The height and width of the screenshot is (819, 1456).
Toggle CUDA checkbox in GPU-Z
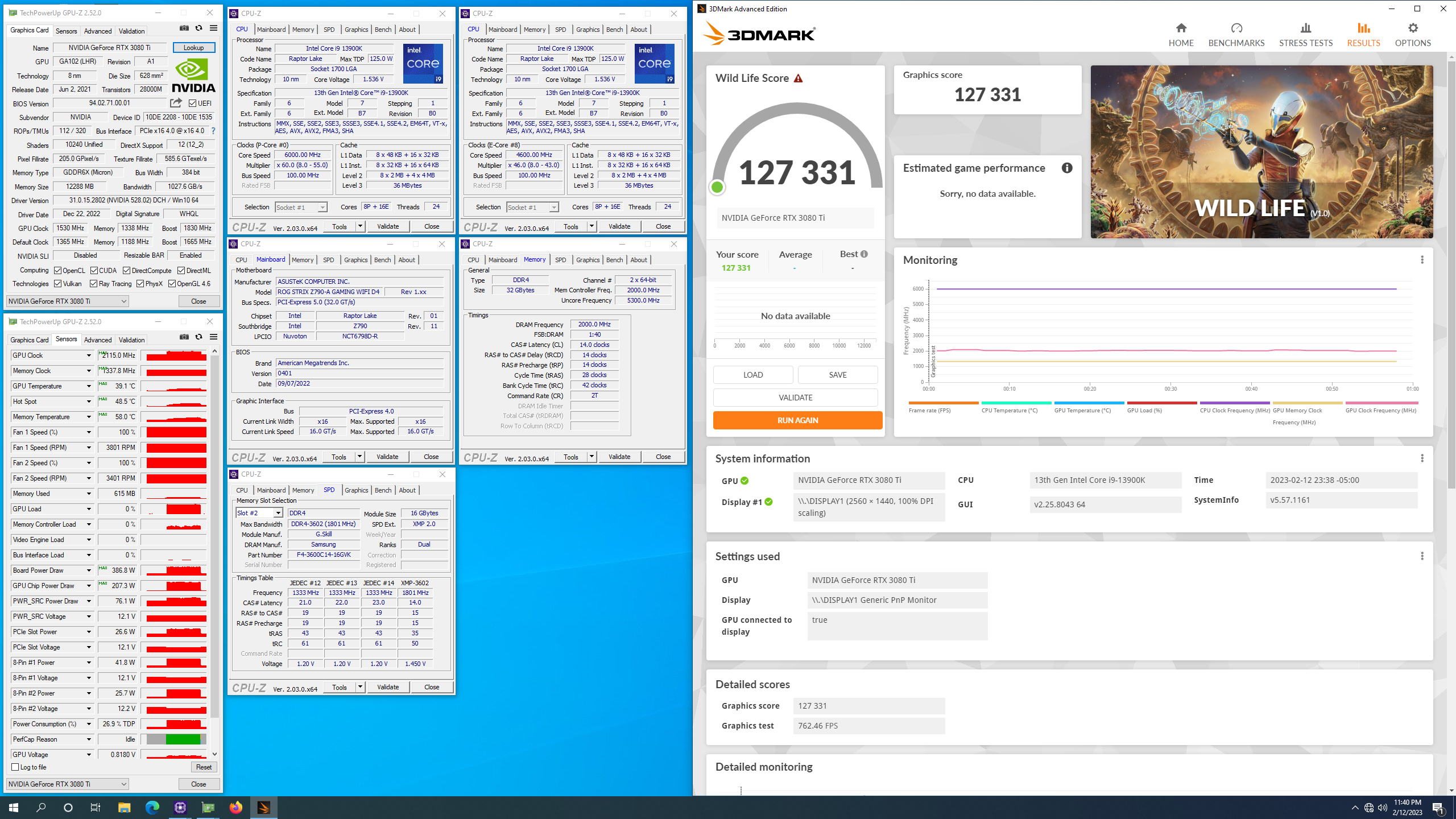click(x=94, y=271)
